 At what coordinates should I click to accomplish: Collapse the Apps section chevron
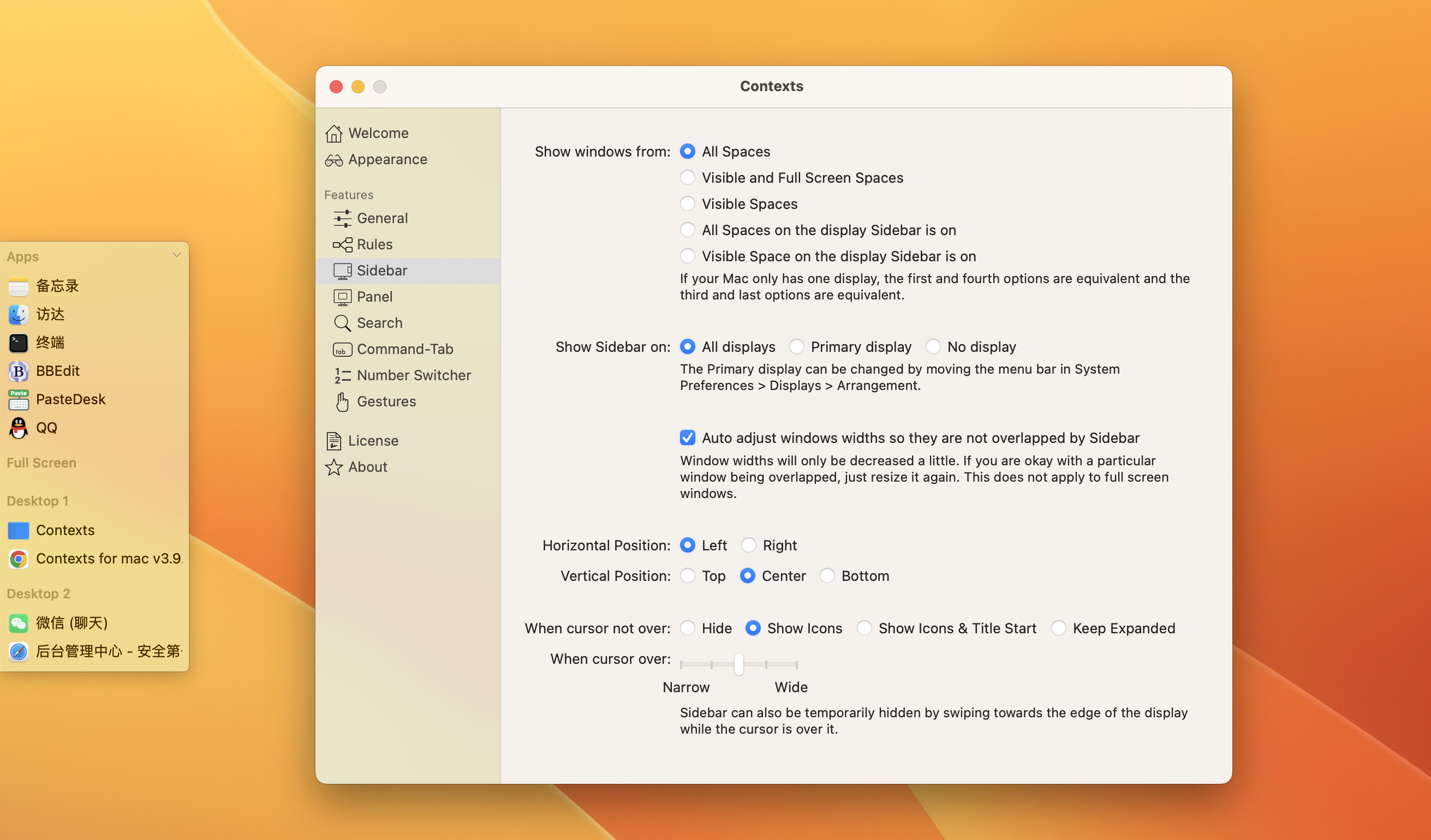pos(177,255)
